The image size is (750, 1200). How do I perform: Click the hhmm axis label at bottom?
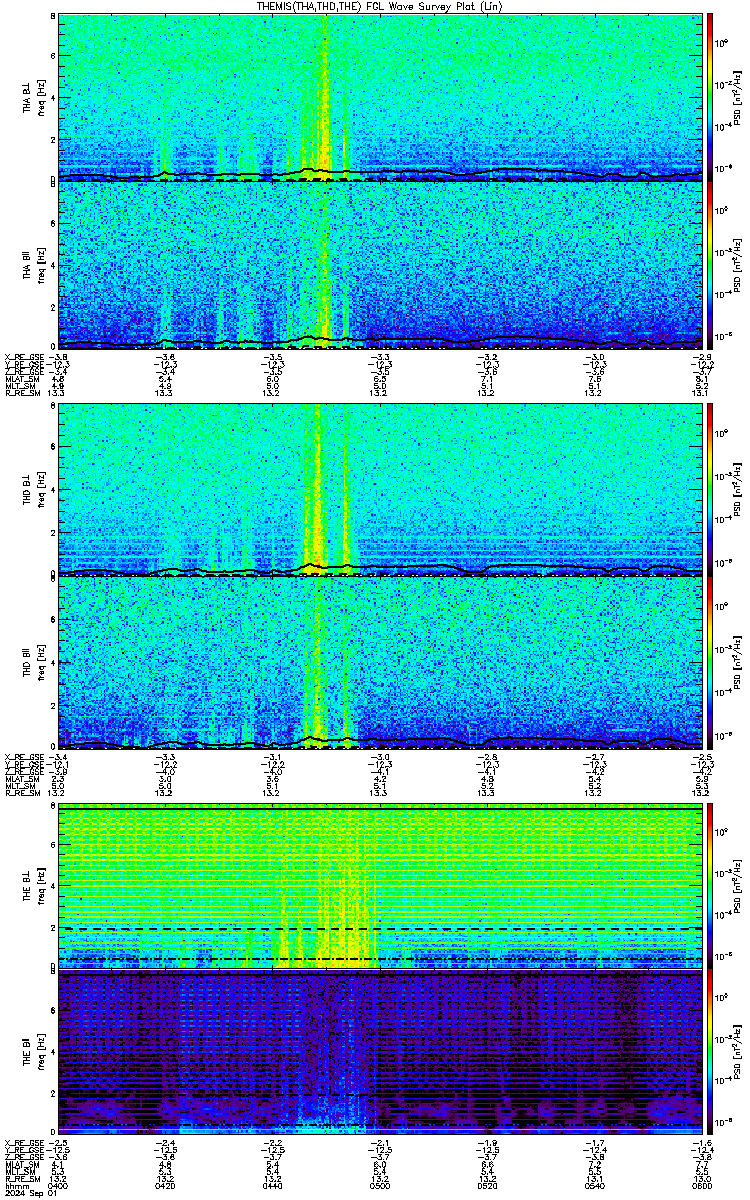14,1185
